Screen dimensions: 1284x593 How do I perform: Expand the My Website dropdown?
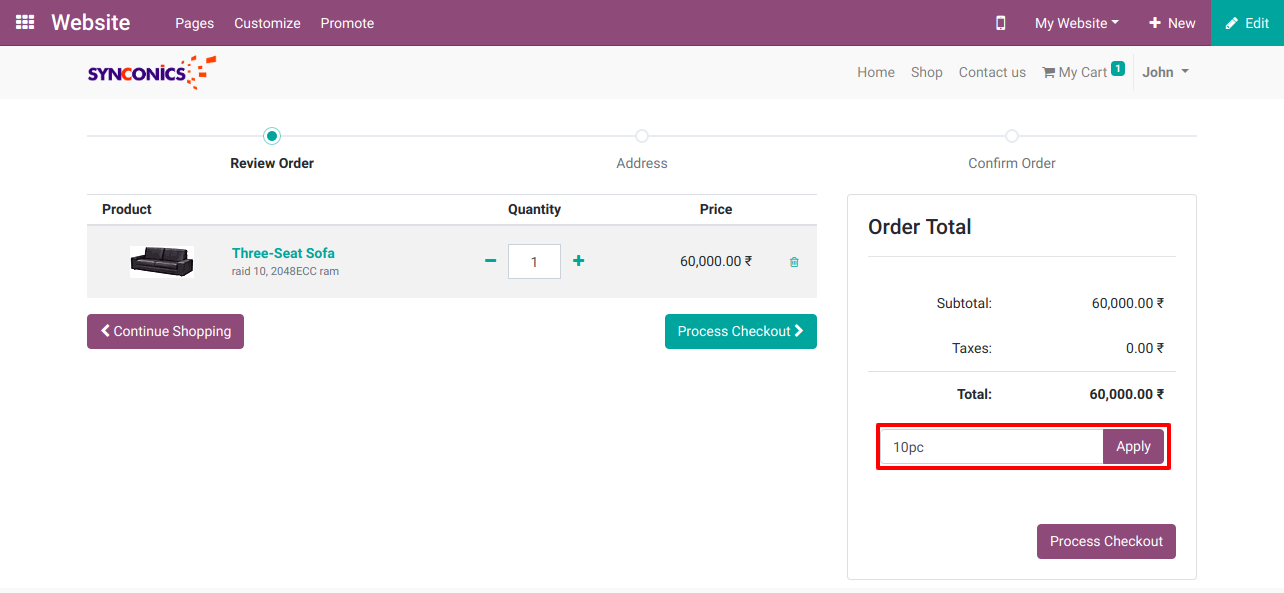pyautogui.click(x=1076, y=23)
